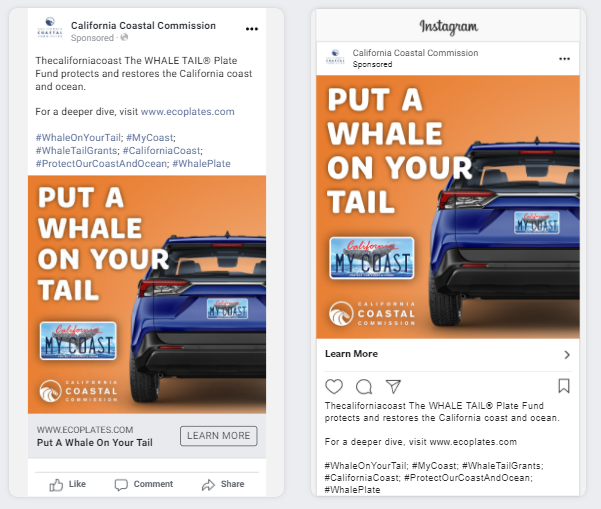Click #WhalePlate hashtag in Facebook post
Image resolution: width=601 pixels, height=509 pixels.
click(202, 164)
